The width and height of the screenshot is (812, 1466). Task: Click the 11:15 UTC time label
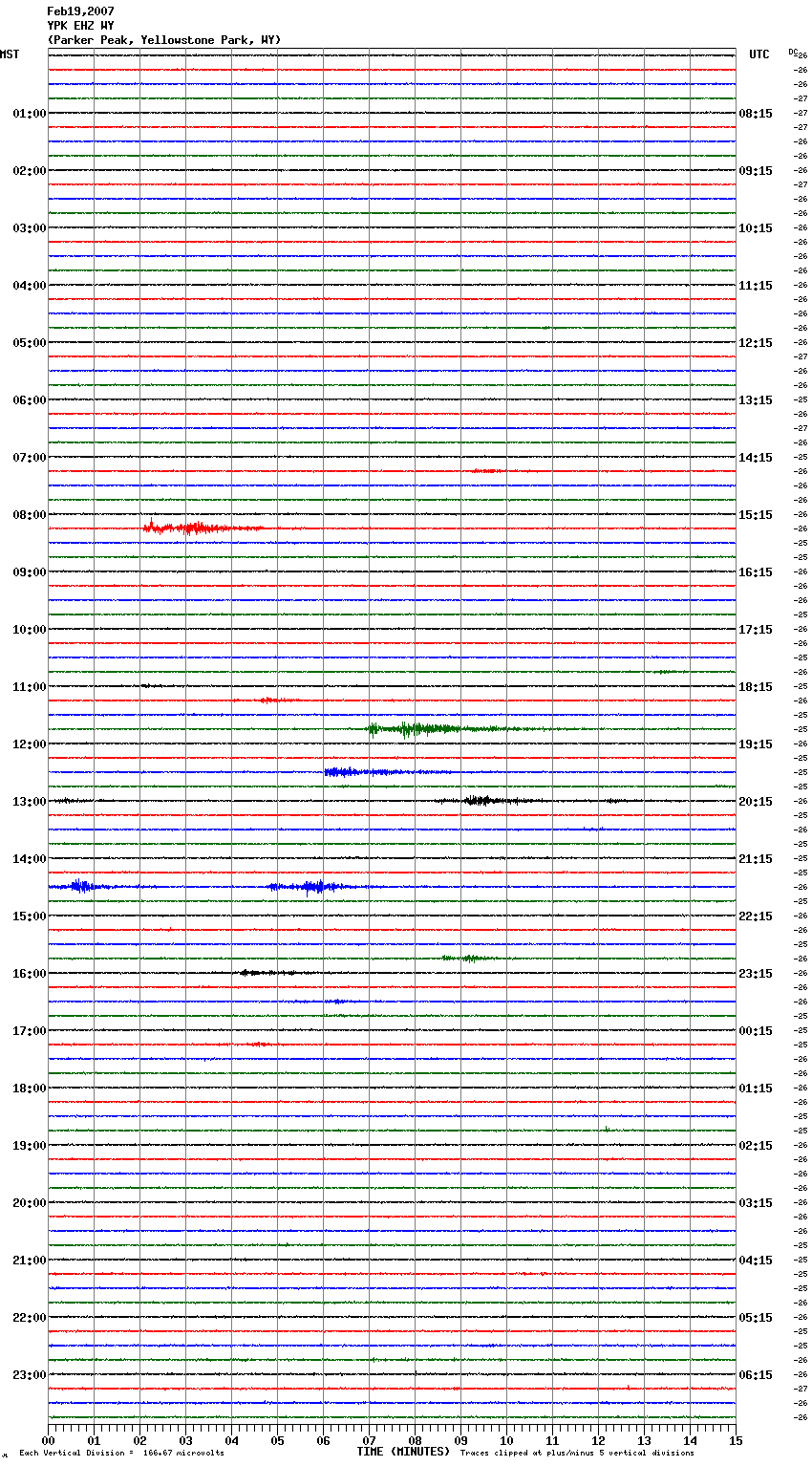(756, 286)
